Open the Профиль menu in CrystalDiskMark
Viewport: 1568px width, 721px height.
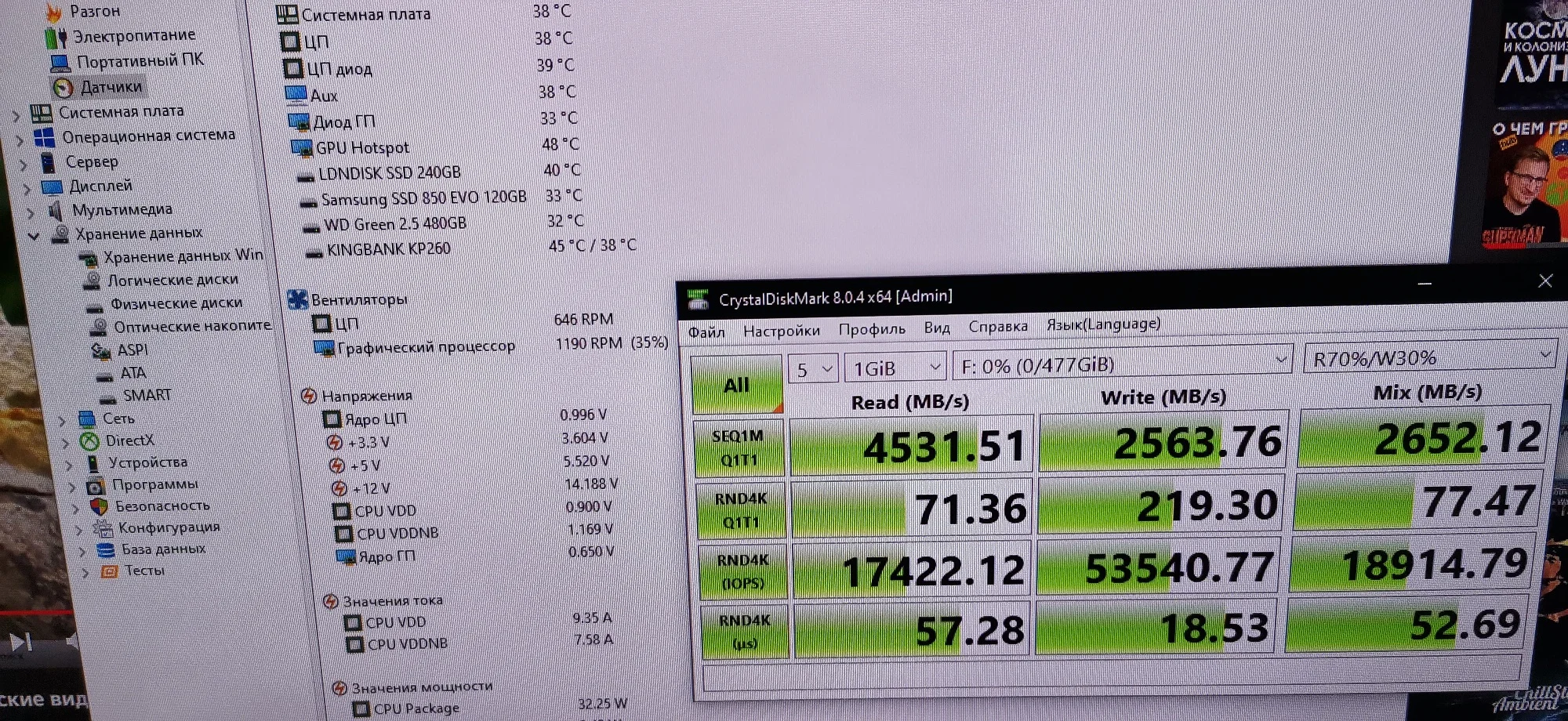[x=872, y=329]
